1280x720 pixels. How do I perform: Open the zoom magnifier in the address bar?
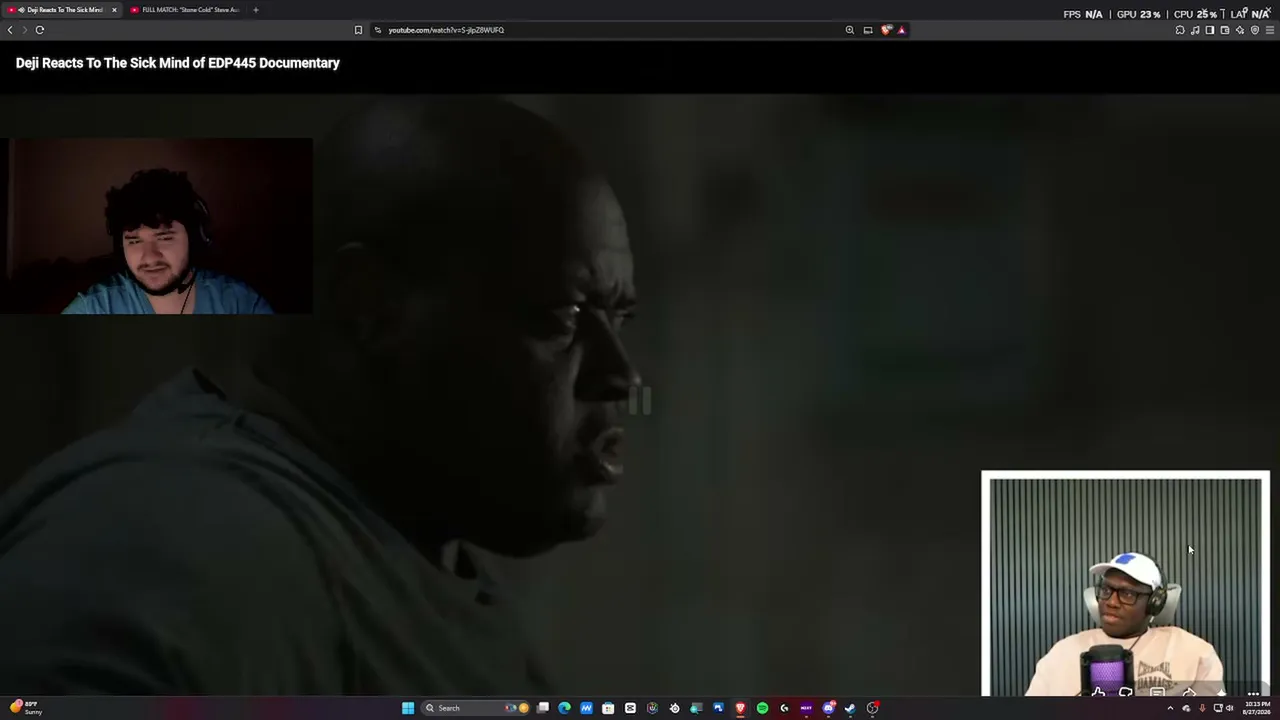click(x=850, y=30)
